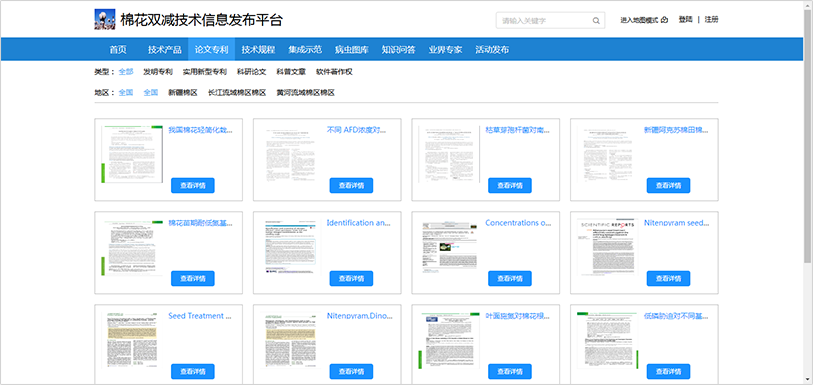Select the 论文专利 navigation item
Viewport: 813px width, 385px height.
tap(212, 50)
